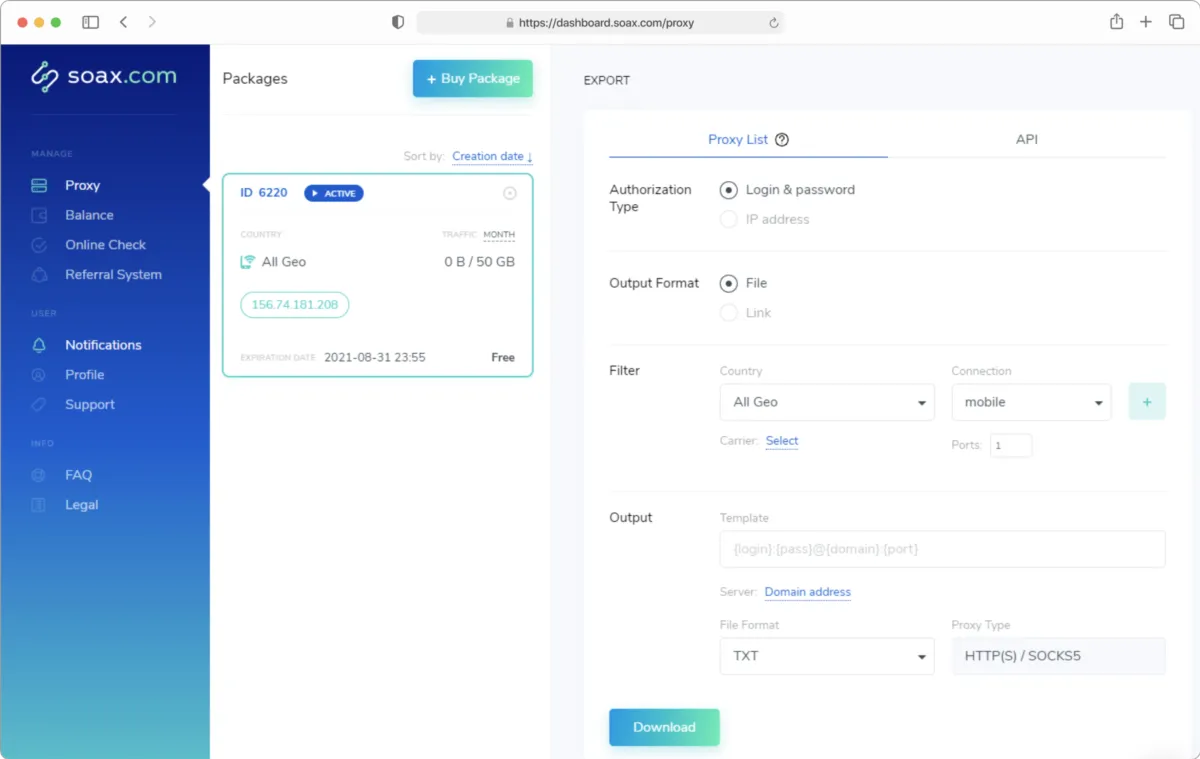The height and width of the screenshot is (759, 1200).
Task: Open the Balance page from sidebar
Action: (x=90, y=214)
